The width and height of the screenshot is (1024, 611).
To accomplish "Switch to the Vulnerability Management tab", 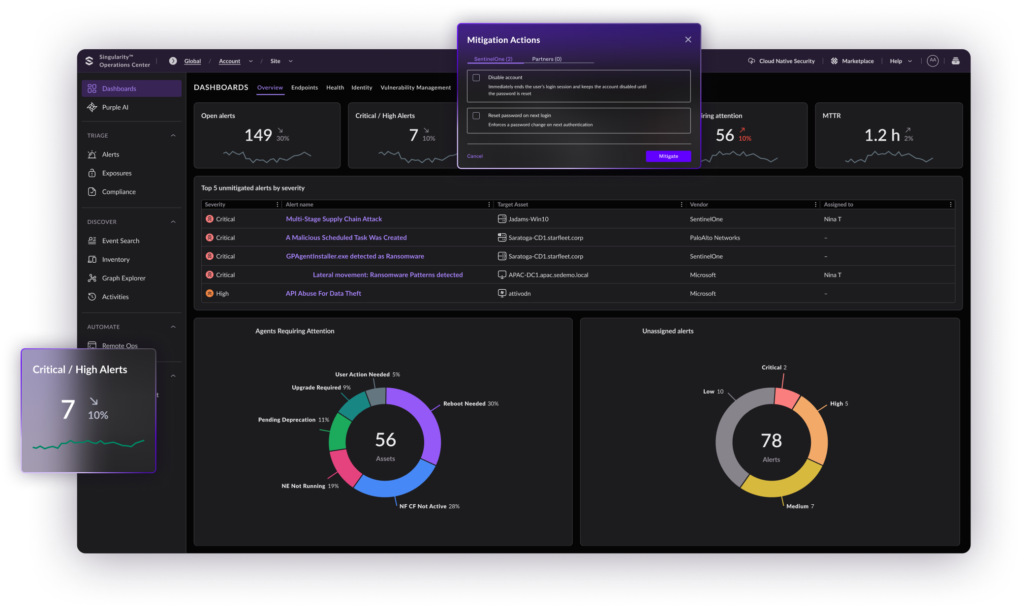I will 415,87.
